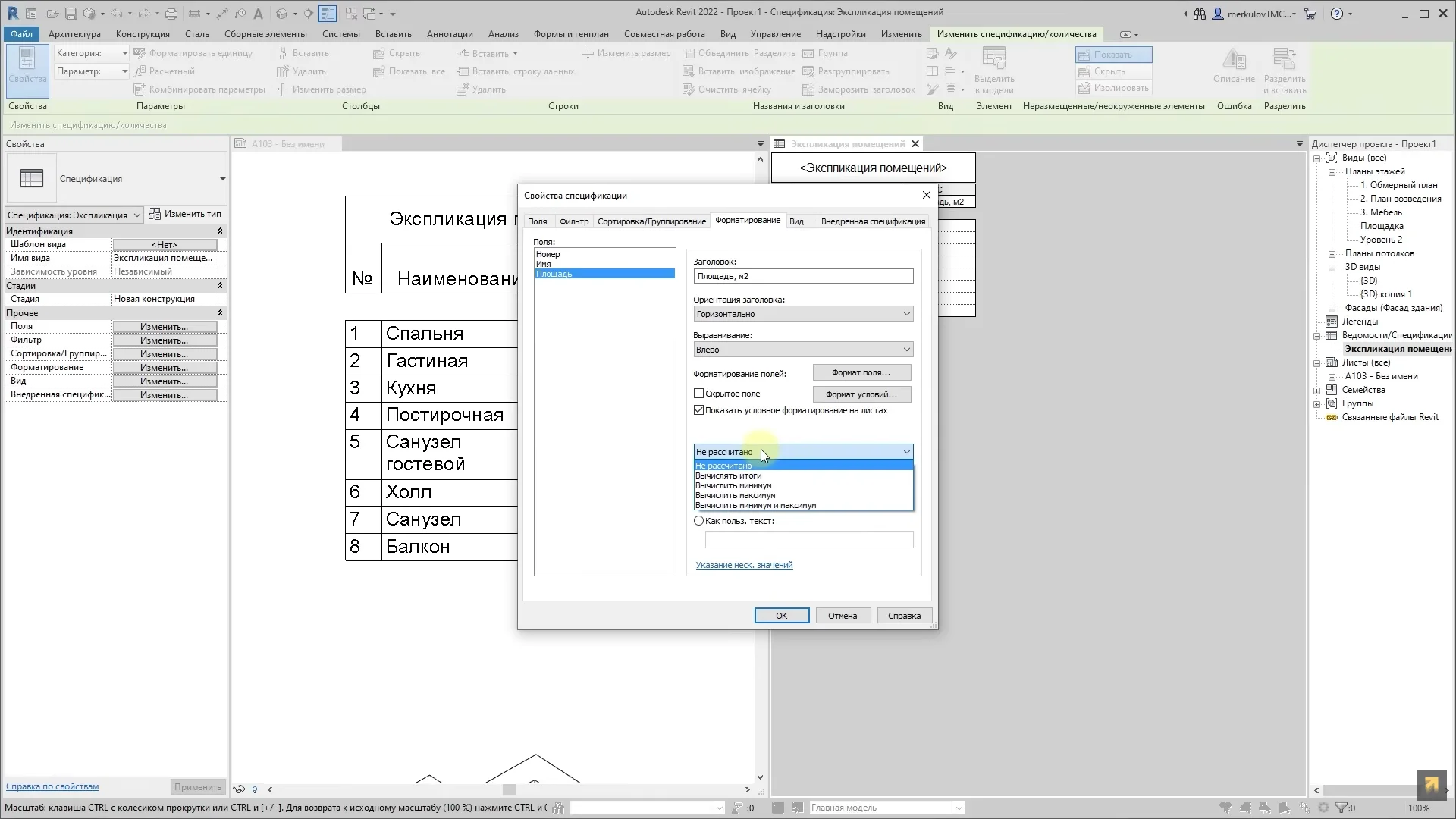Click the Home (R) application icon
This screenshot has height=819, width=1456.
pos(13,14)
